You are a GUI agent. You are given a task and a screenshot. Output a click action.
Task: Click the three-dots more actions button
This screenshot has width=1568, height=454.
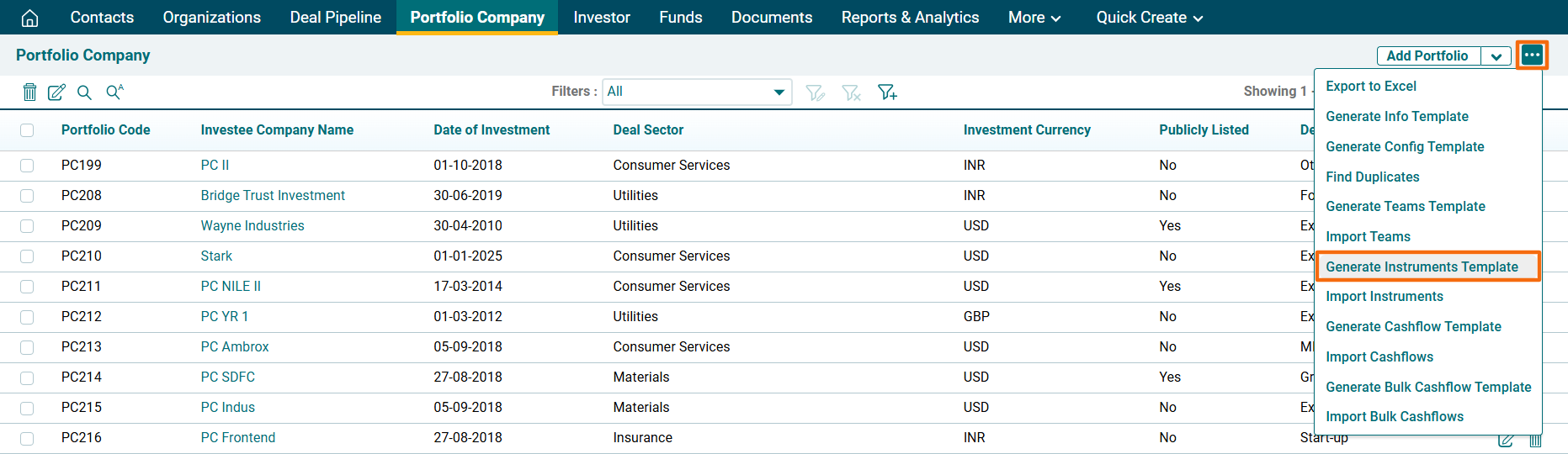click(1532, 55)
